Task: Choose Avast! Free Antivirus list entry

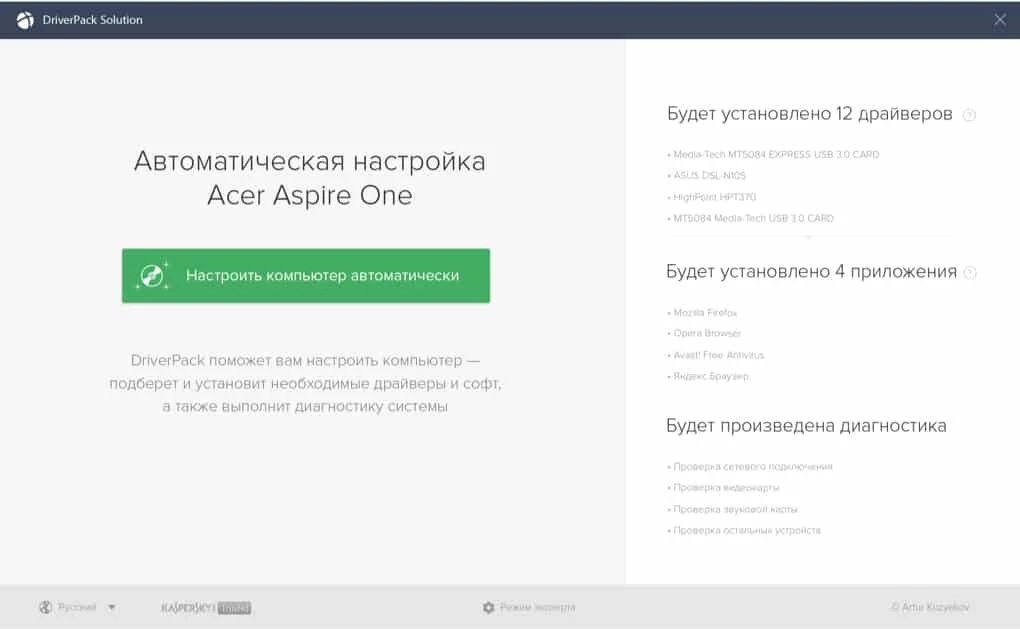Action: point(718,355)
